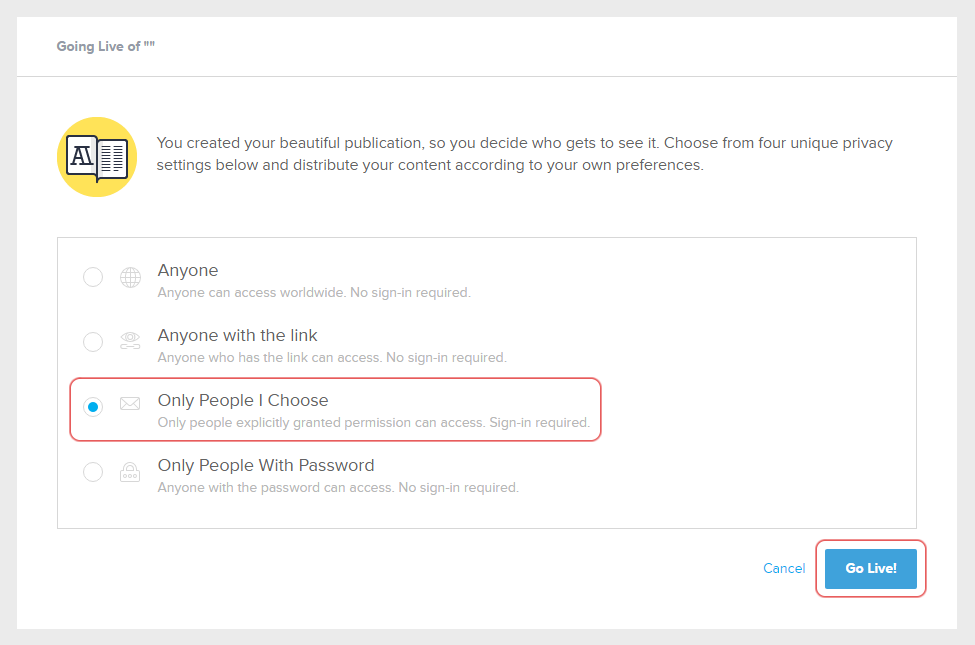
Task: Click the "Only People I Choose" title text
Action: point(243,400)
